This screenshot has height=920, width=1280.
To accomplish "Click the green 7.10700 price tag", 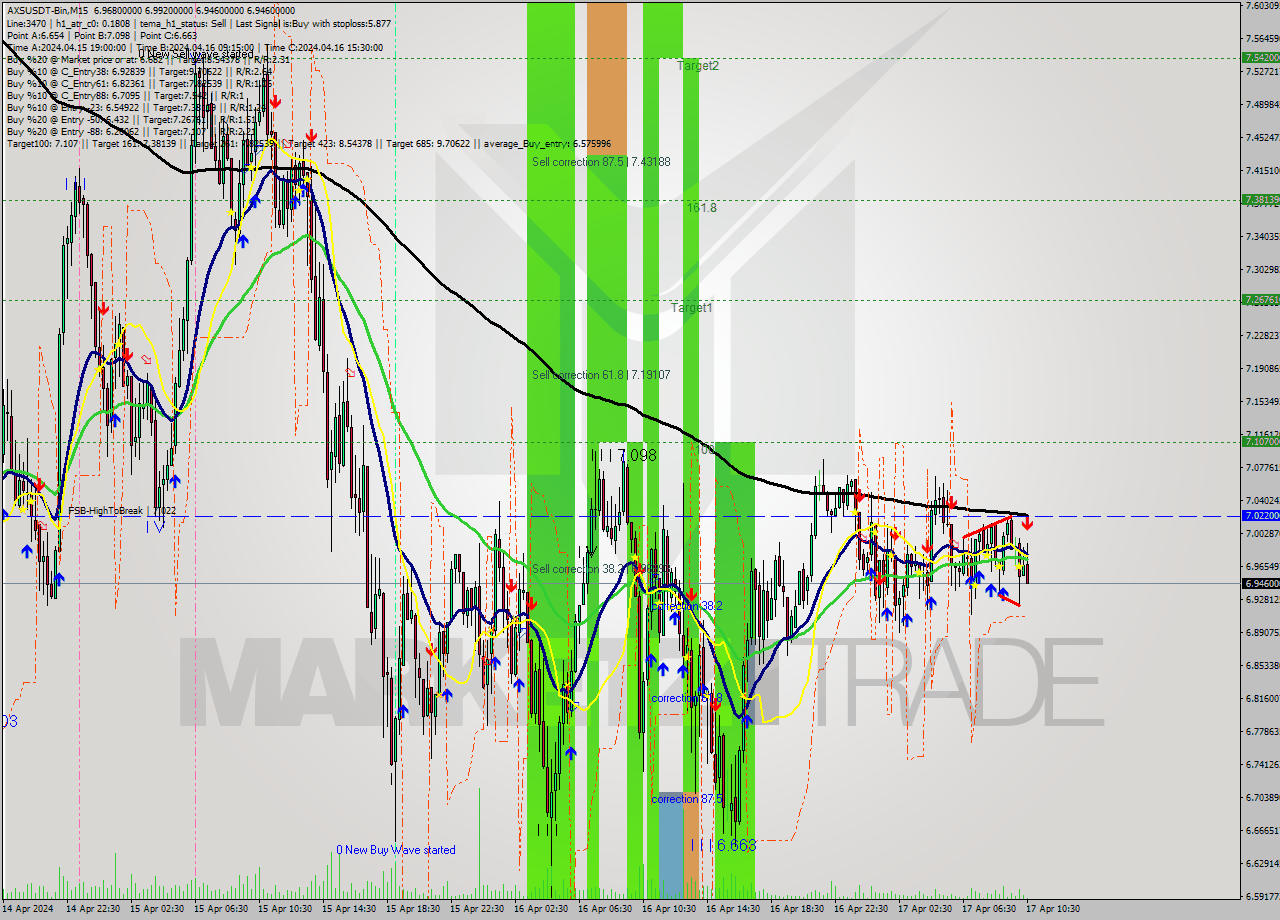I will point(1260,441).
